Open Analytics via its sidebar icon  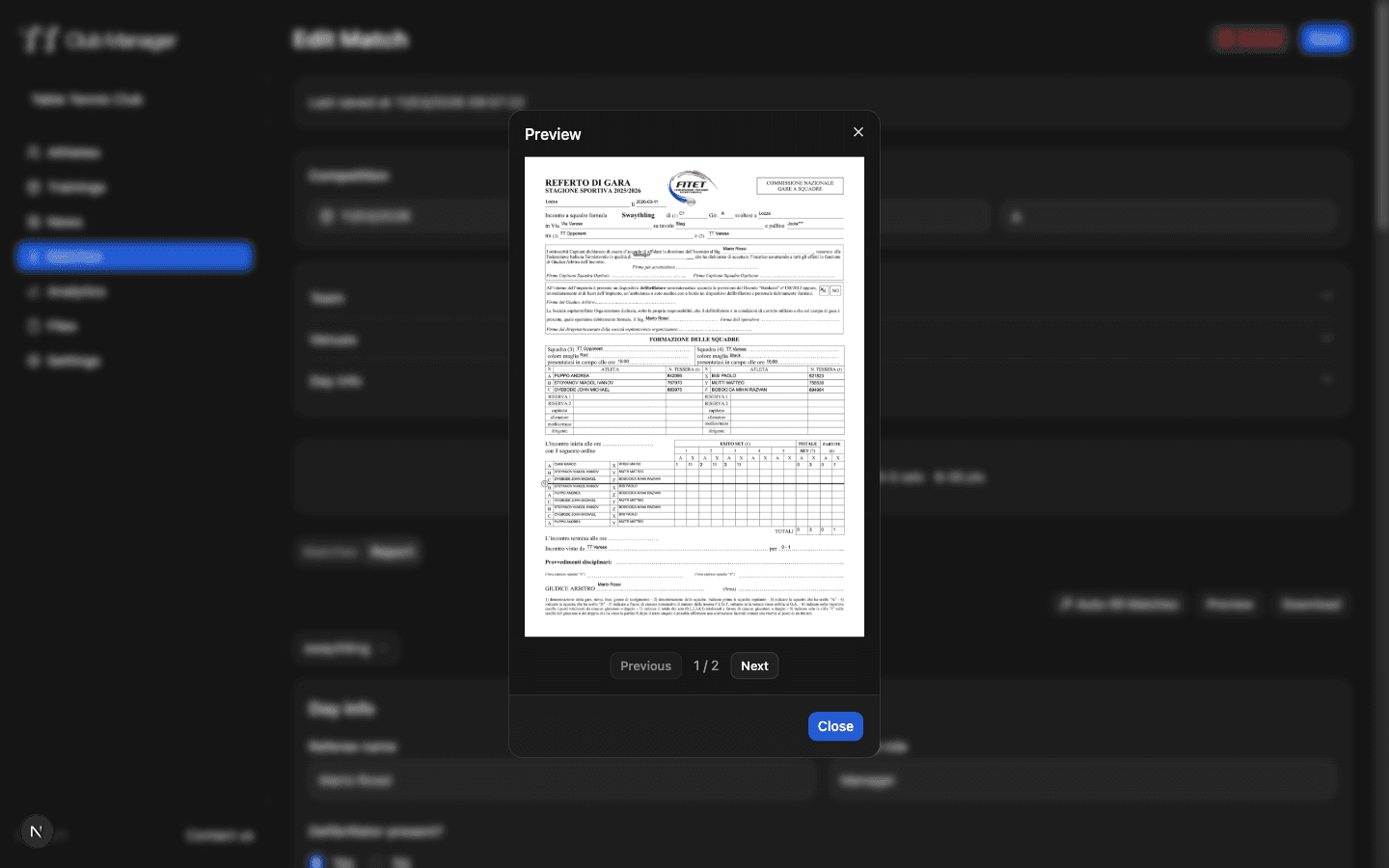pos(33,291)
